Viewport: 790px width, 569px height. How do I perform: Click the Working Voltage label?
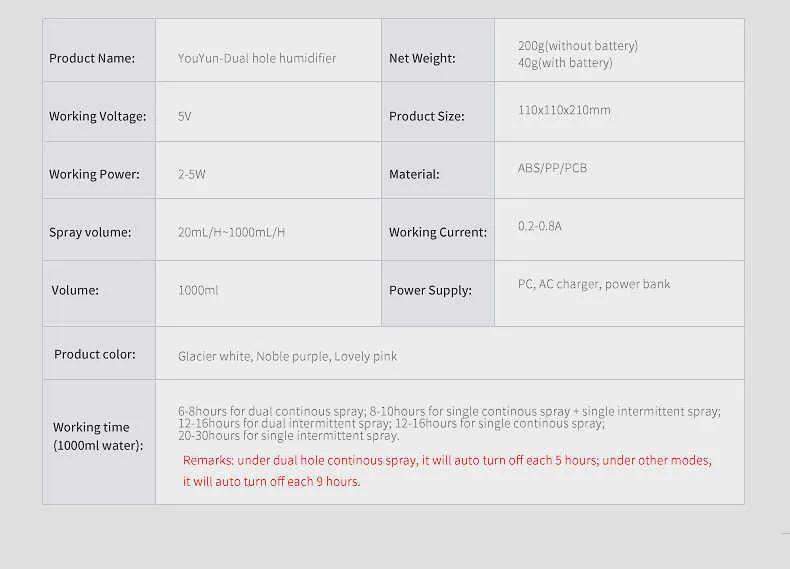point(98,116)
